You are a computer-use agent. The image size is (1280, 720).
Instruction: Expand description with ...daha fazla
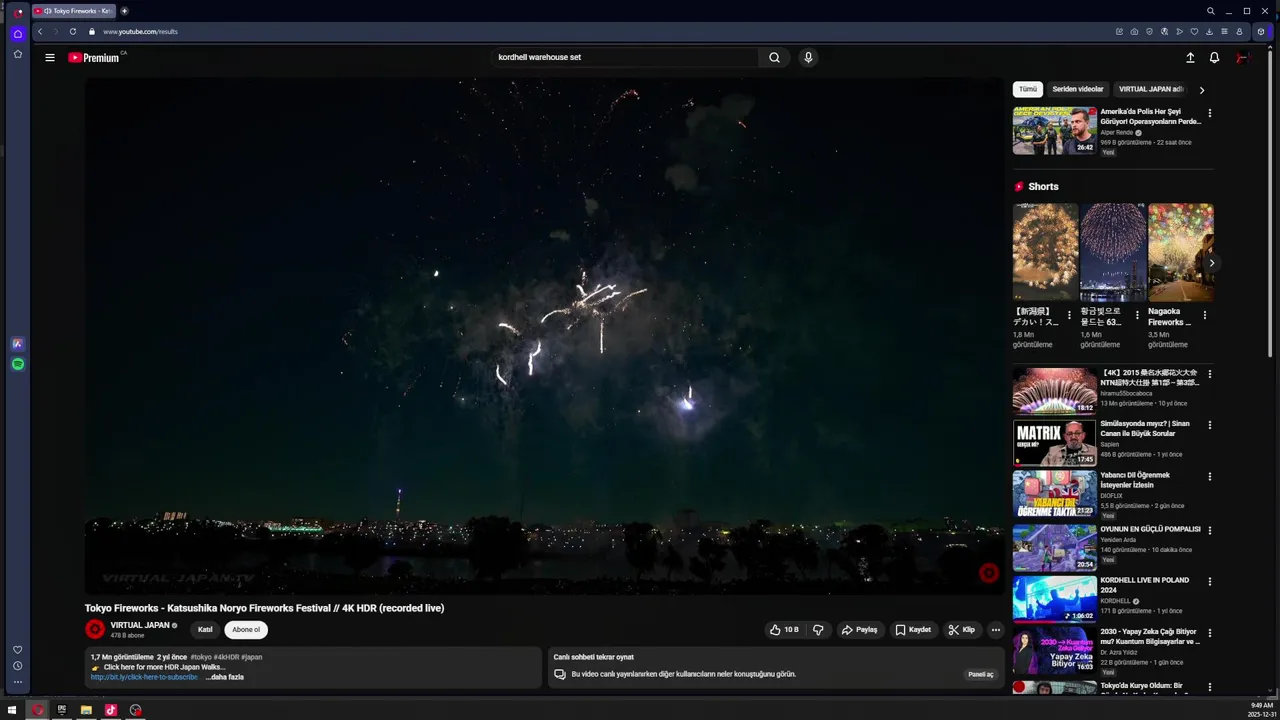pos(225,677)
